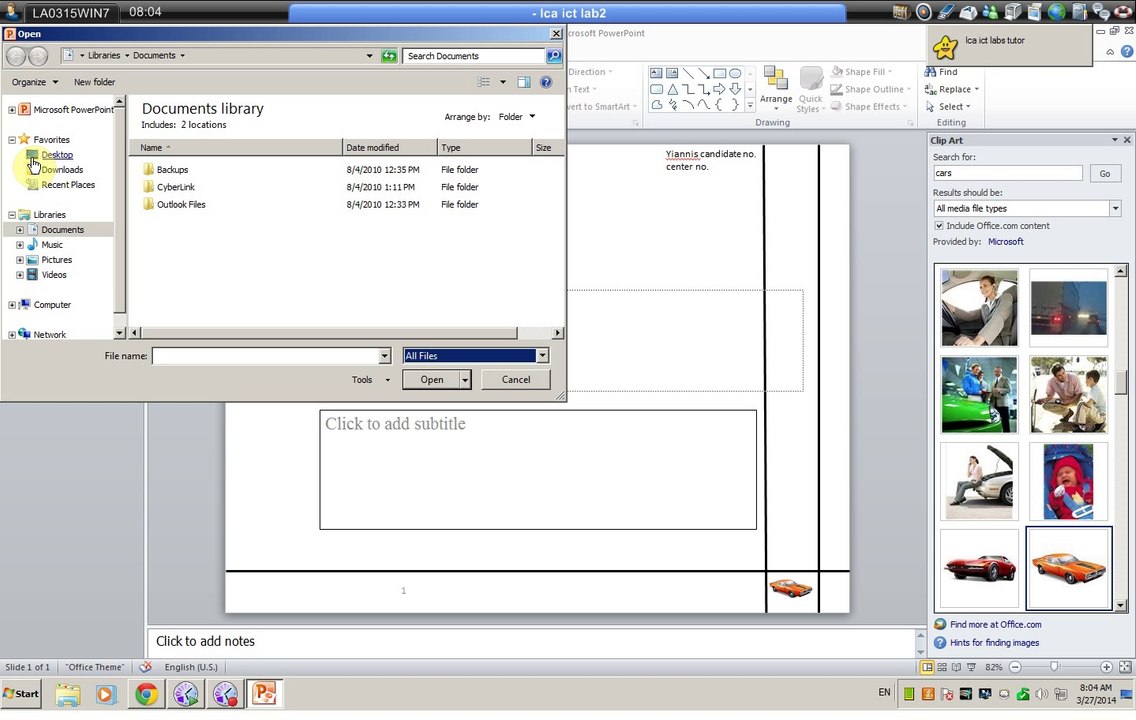Collapse the Favorites tree node
Screen dimensions: 1136x720
tap(12, 140)
